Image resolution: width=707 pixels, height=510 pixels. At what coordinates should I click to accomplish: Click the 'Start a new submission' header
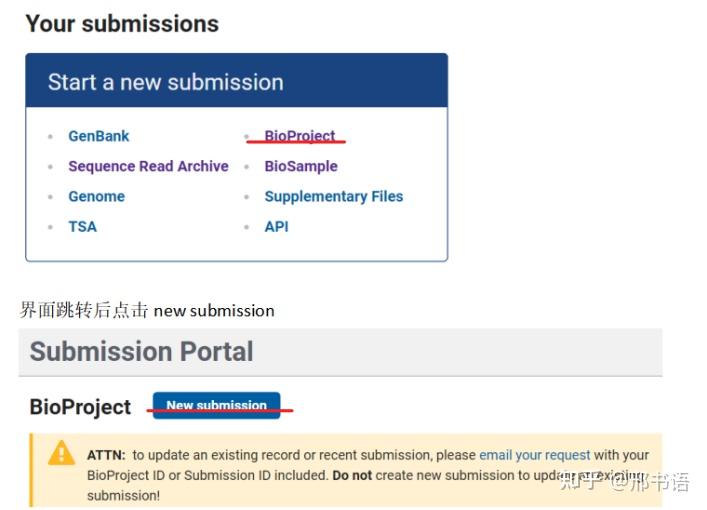click(x=165, y=82)
